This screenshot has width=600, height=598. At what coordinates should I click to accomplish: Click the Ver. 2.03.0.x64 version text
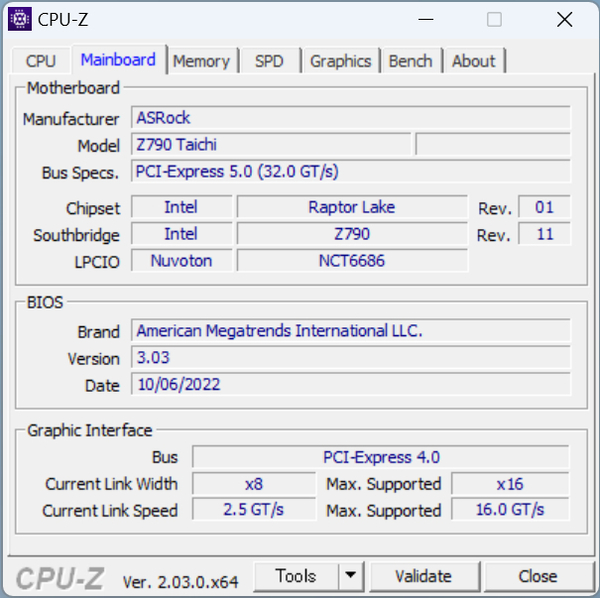click(181, 582)
